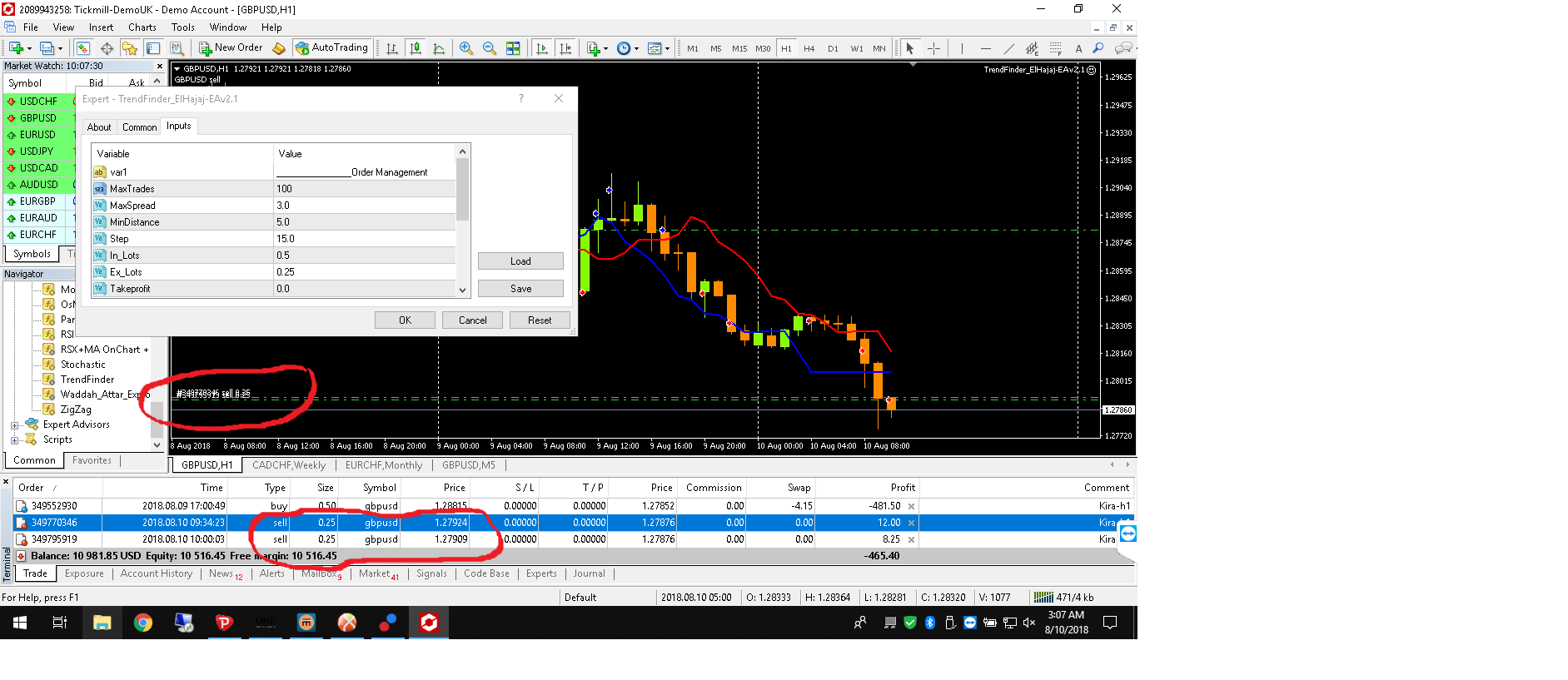Zoom out on the chart

490,48
